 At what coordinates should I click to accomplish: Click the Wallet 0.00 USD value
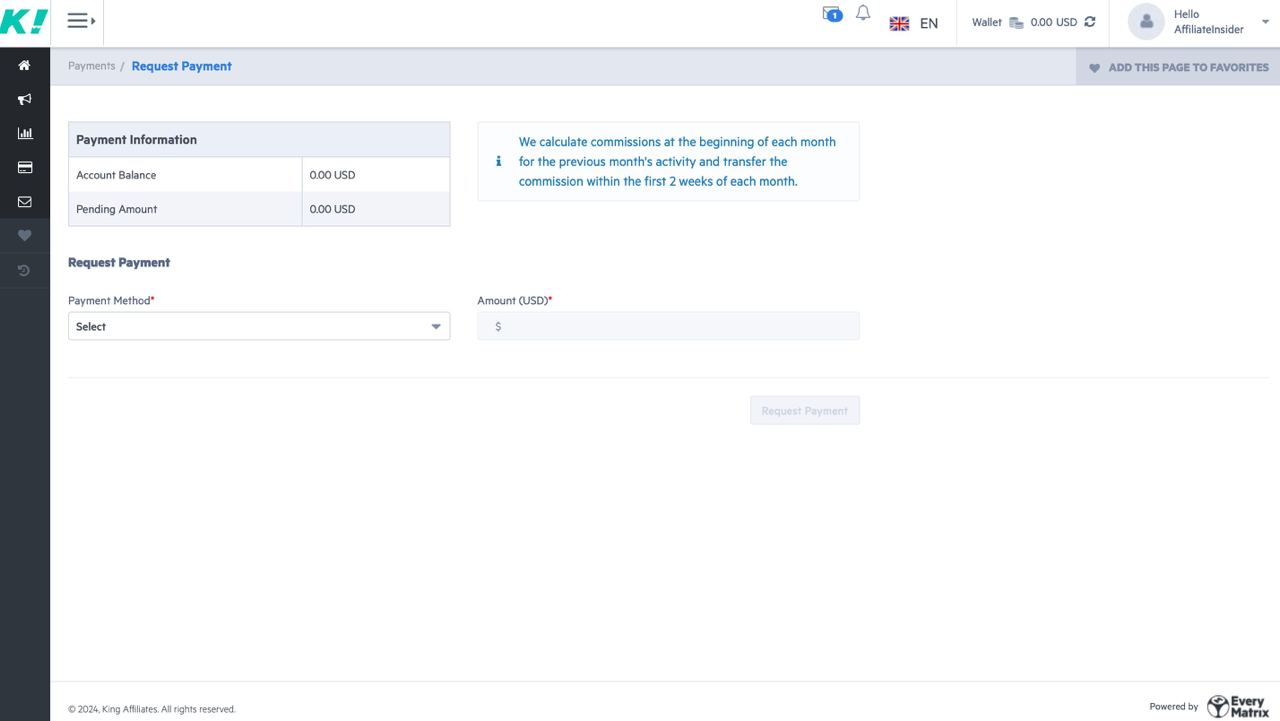pyautogui.click(x=1054, y=22)
